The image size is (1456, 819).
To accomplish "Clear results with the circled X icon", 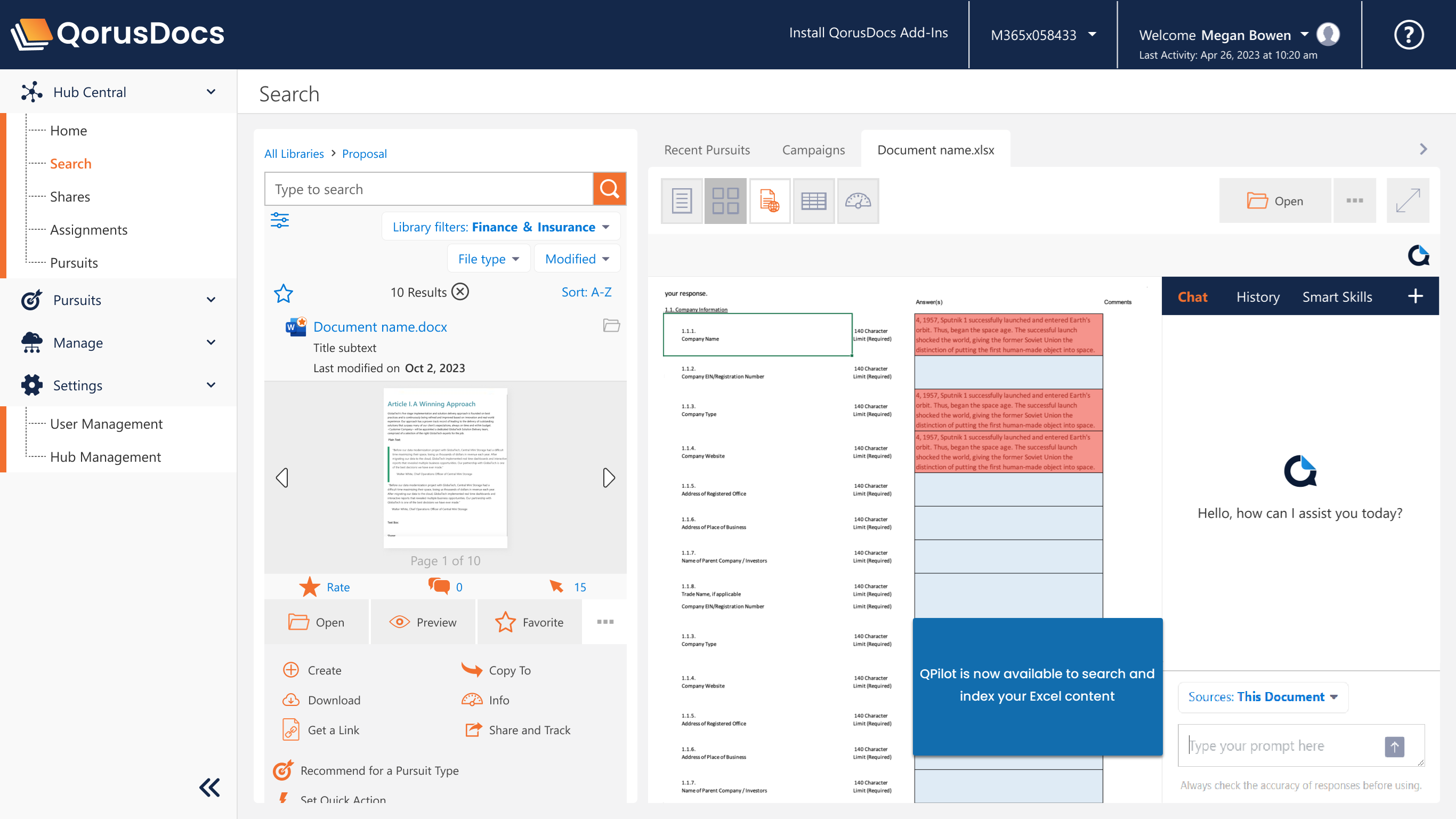I will (460, 292).
